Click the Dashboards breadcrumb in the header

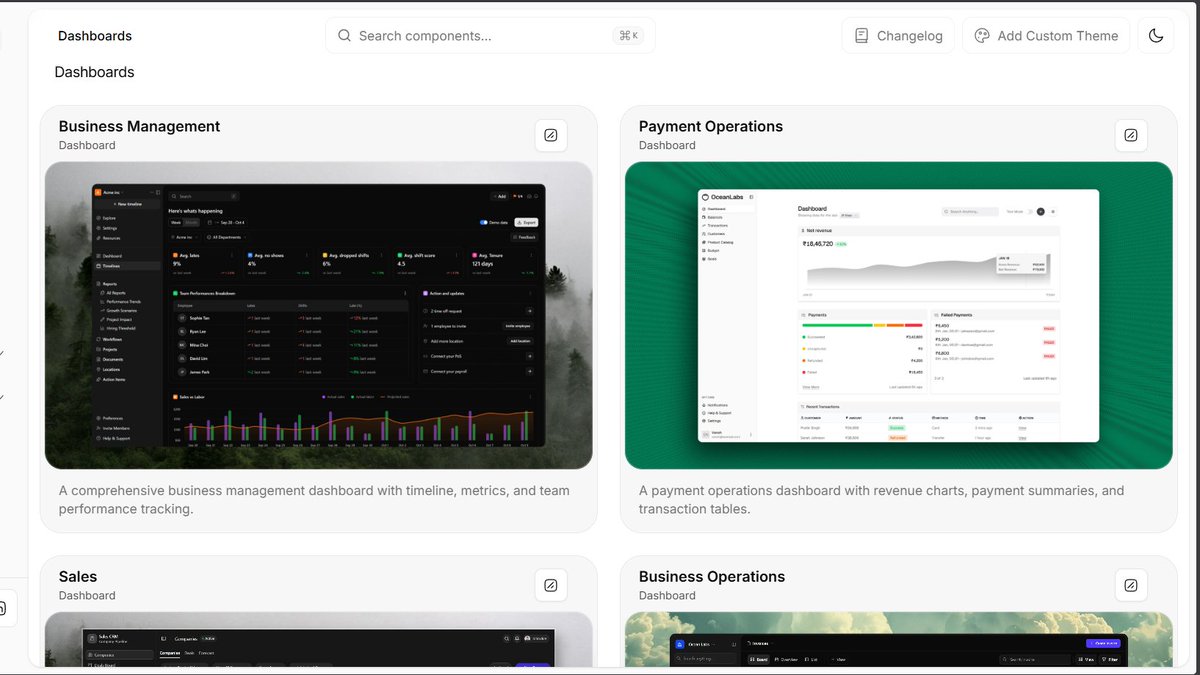point(95,36)
